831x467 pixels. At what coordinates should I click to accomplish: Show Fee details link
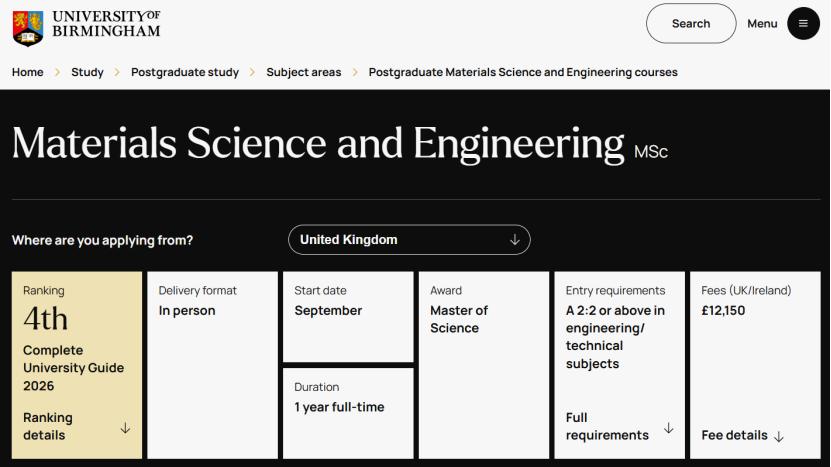point(735,436)
